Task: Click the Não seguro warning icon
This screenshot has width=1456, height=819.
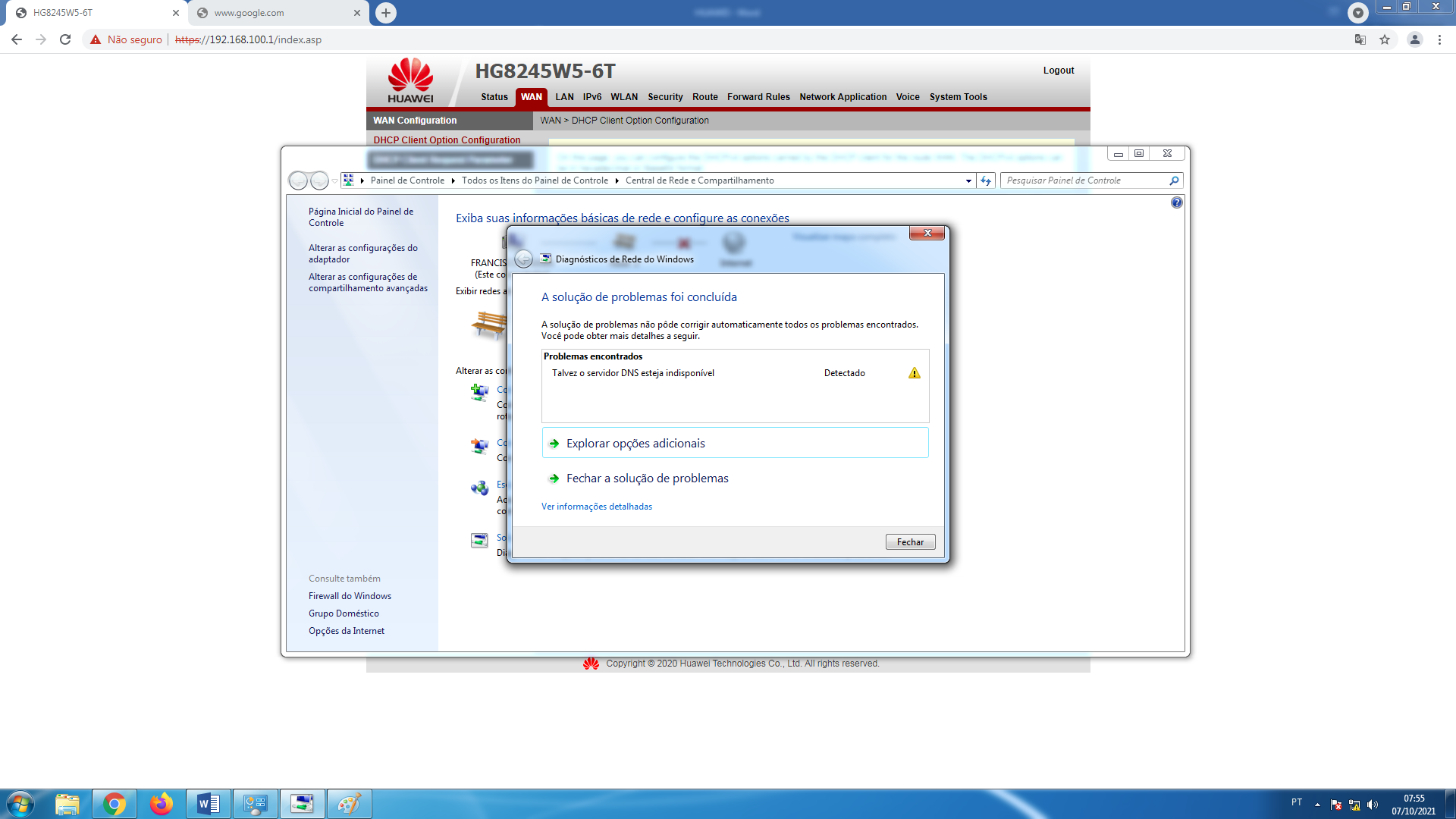Action: (x=96, y=39)
